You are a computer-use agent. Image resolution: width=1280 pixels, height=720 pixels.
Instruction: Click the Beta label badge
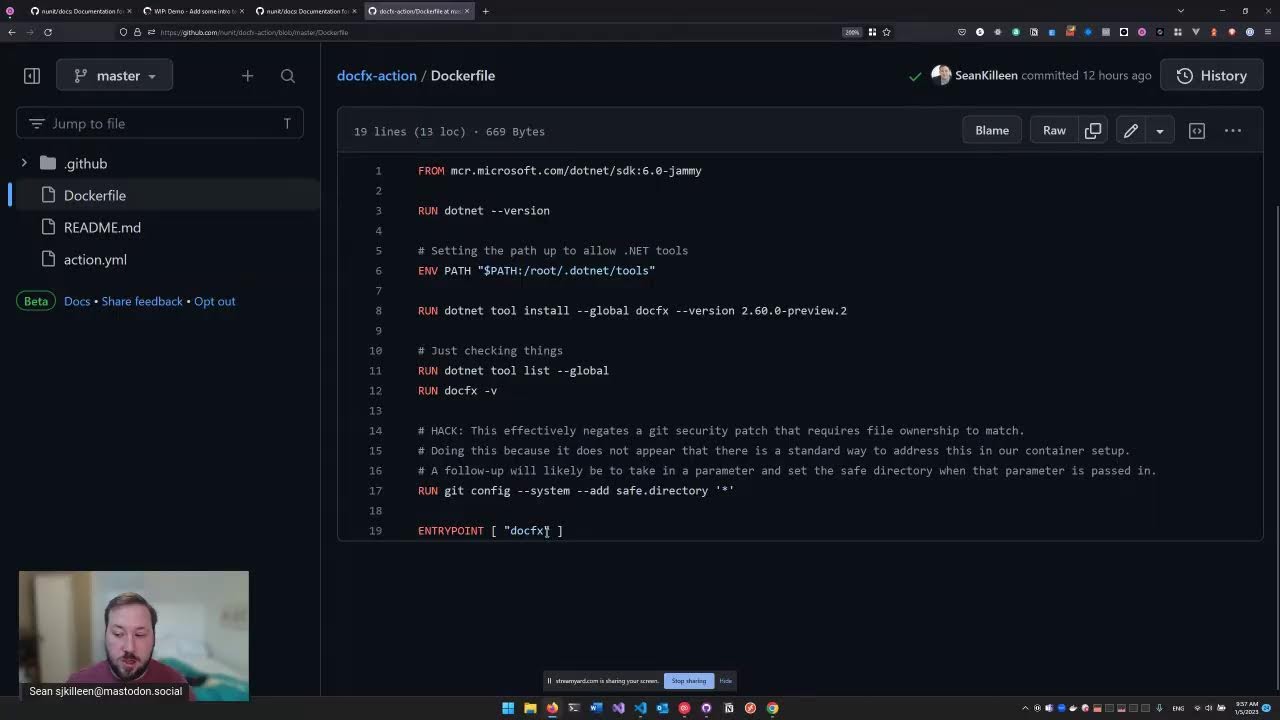pos(36,301)
